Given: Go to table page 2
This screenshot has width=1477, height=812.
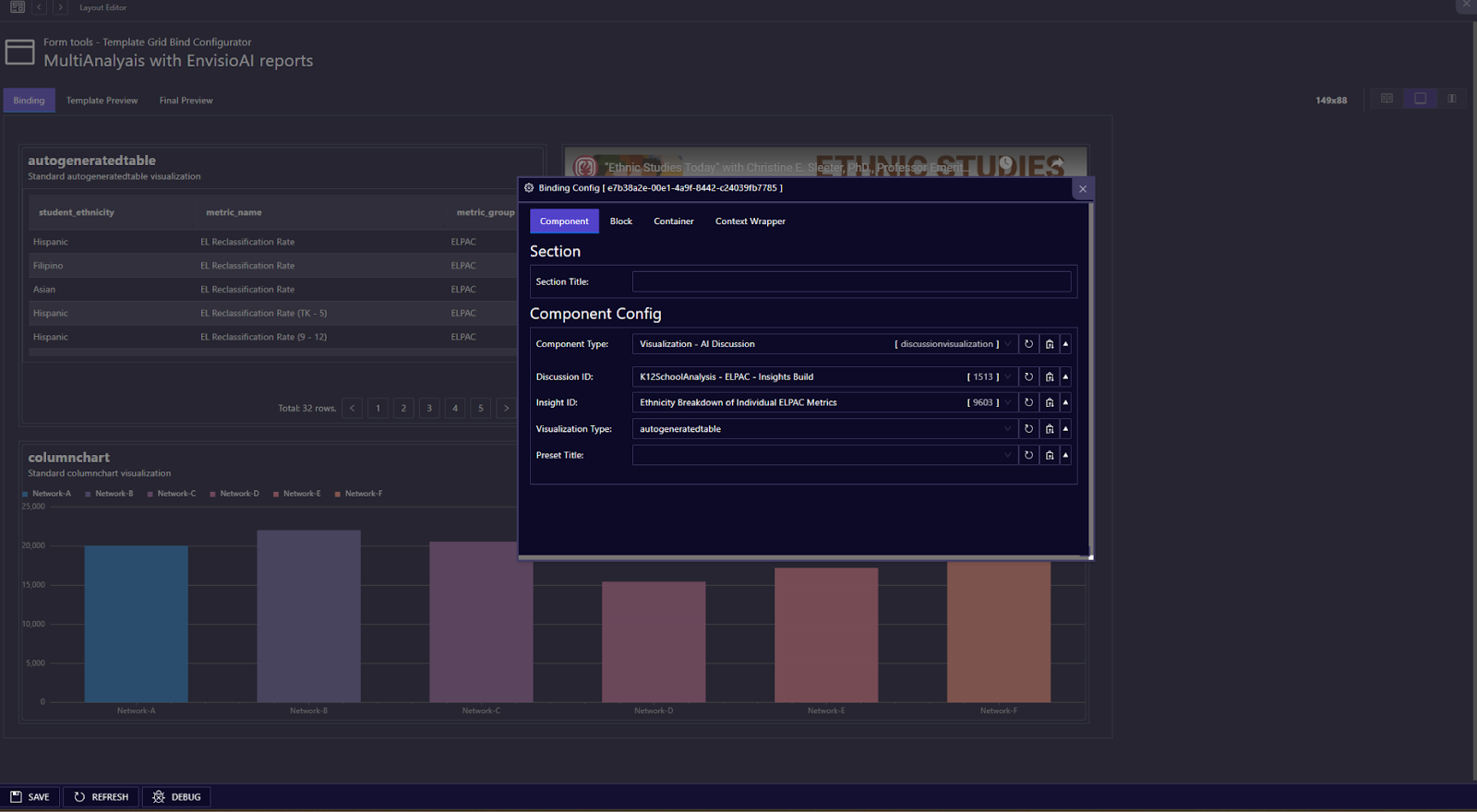Looking at the screenshot, I should point(403,408).
